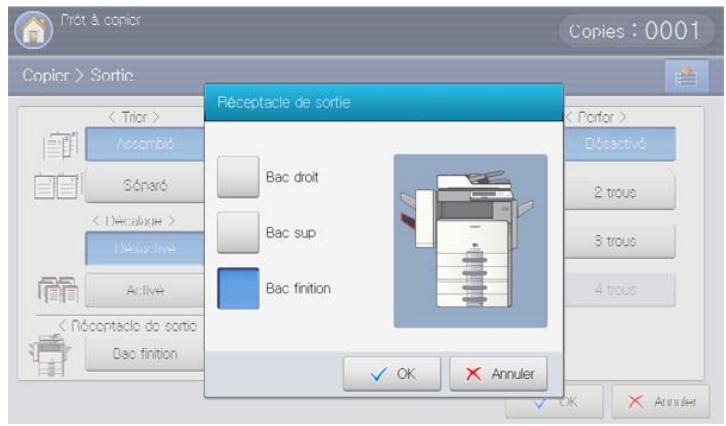Screen dimensions: 726x426
Task: Click the Sortie breadcrumb text
Action: (x=112, y=75)
